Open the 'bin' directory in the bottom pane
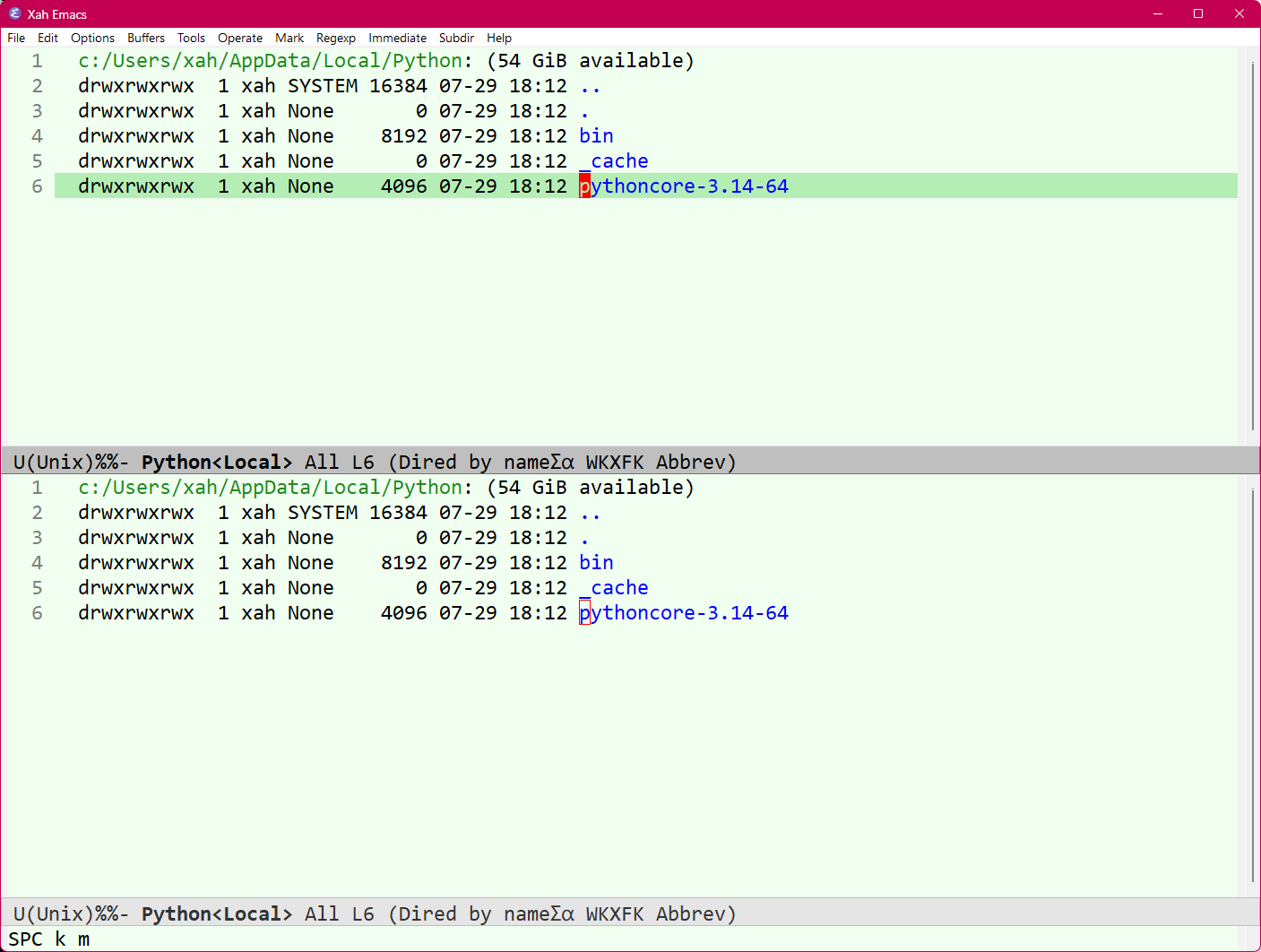The width and height of the screenshot is (1261, 952). point(596,563)
